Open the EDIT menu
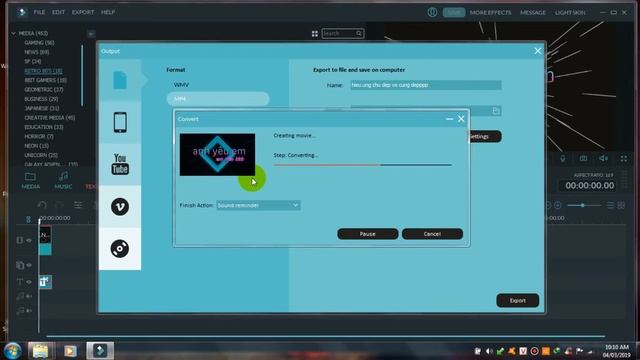 click(x=58, y=12)
